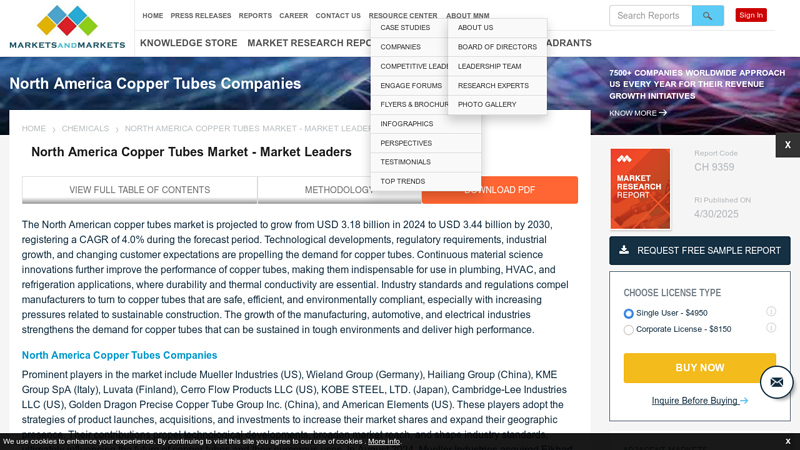The image size is (800, 450).
Task: Close the side panel with the X button
Action: tap(788, 145)
